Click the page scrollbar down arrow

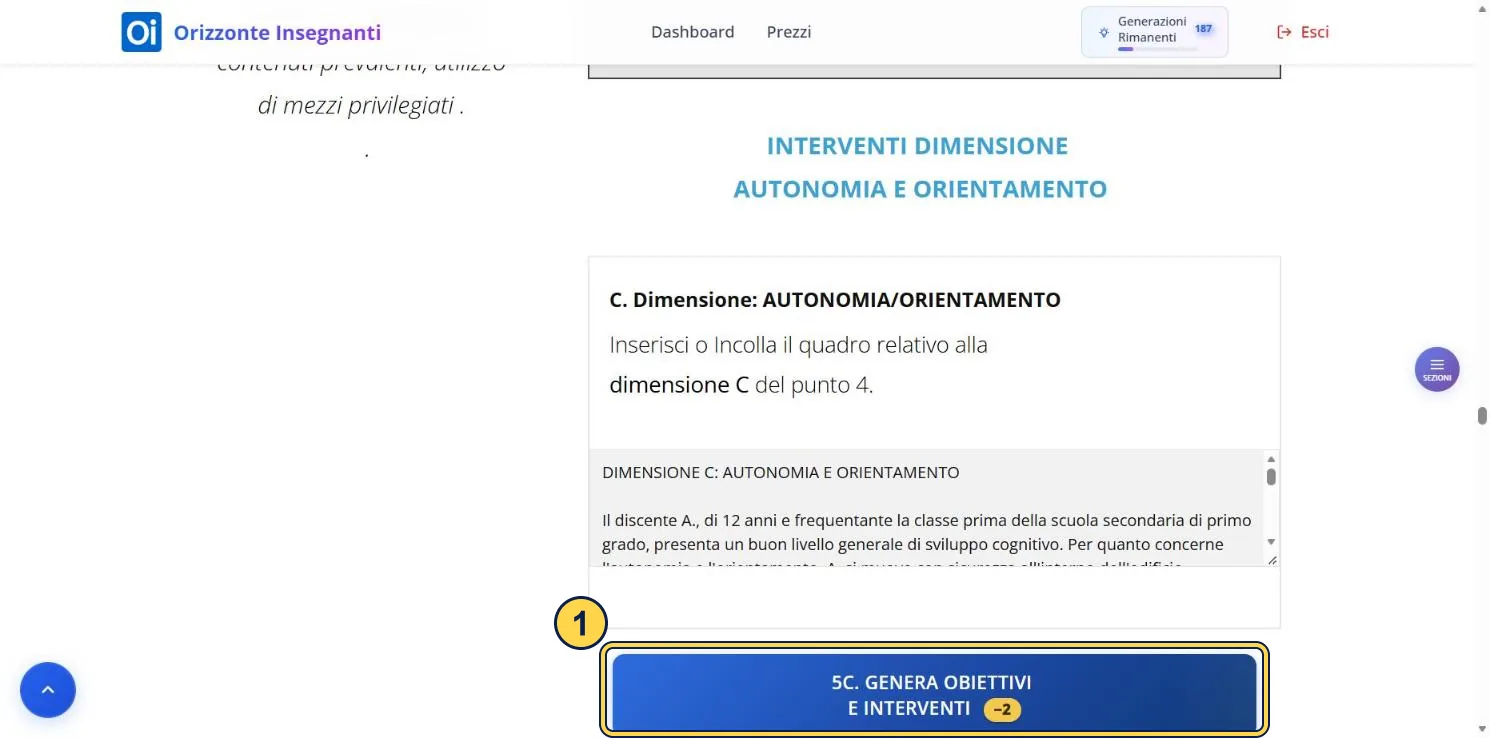1482,728
